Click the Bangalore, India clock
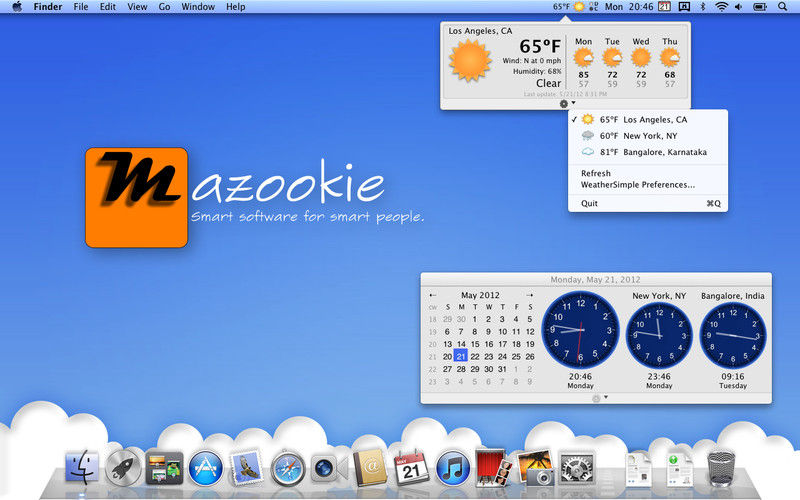This screenshot has height=500, width=800. (733, 336)
